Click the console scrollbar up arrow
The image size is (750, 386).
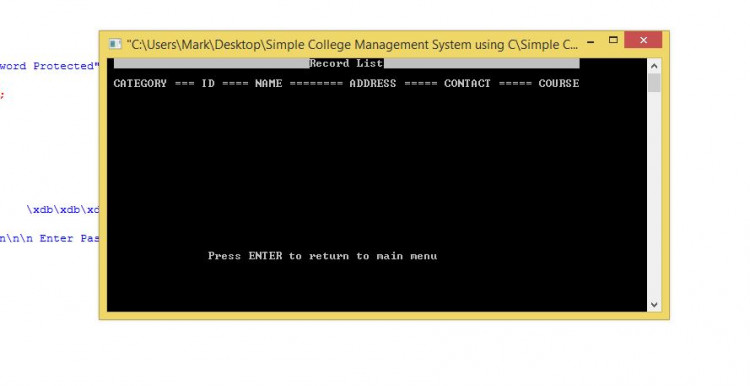click(x=654, y=66)
